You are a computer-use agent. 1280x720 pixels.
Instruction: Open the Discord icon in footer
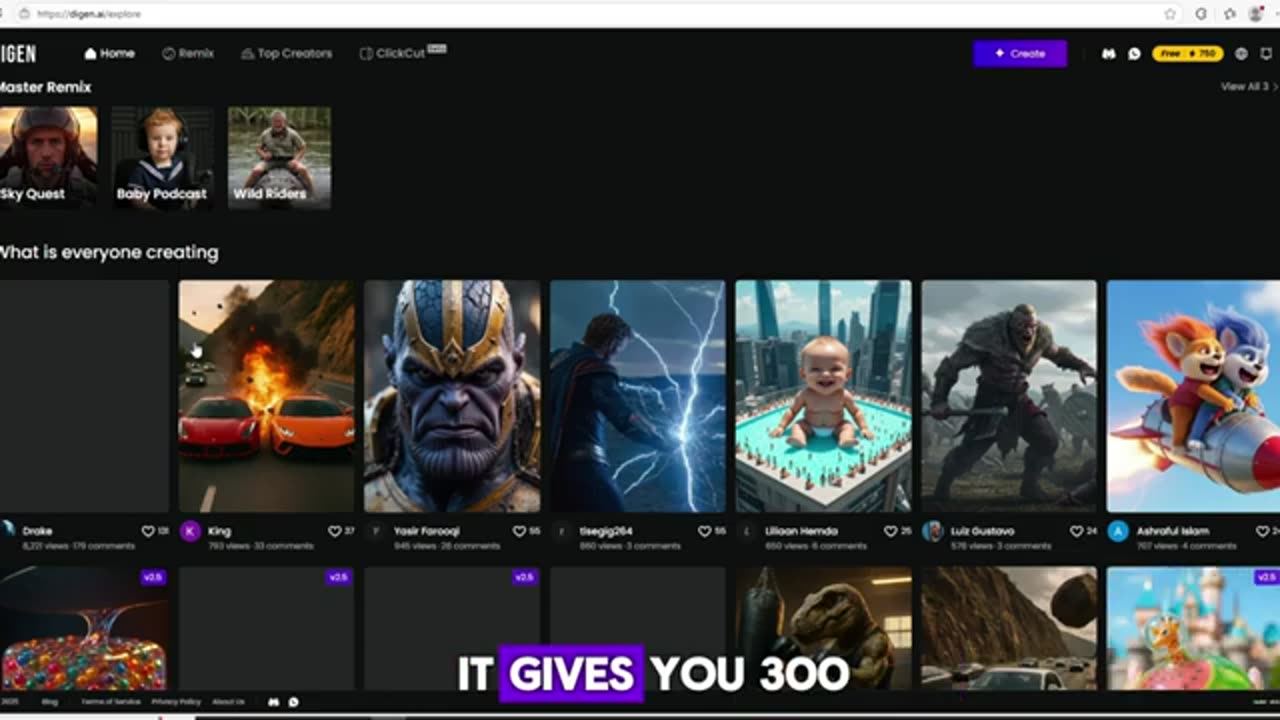[274, 702]
